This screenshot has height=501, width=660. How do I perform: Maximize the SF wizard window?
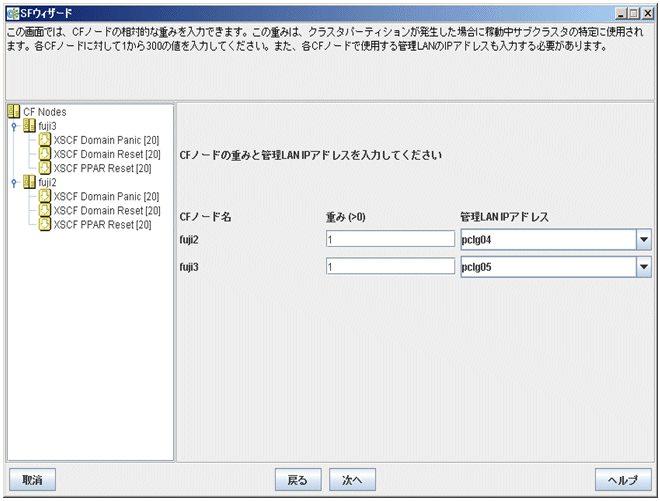(x=633, y=13)
